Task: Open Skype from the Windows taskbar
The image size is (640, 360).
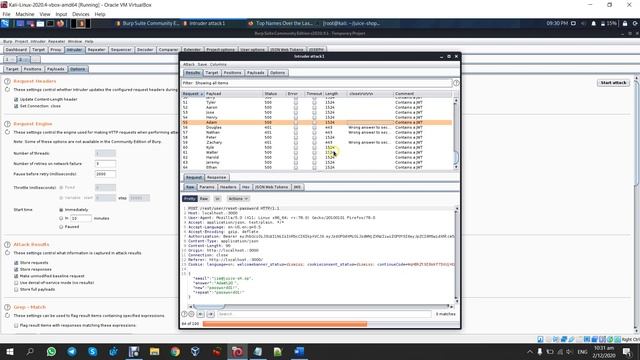Action: click(x=93, y=351)
